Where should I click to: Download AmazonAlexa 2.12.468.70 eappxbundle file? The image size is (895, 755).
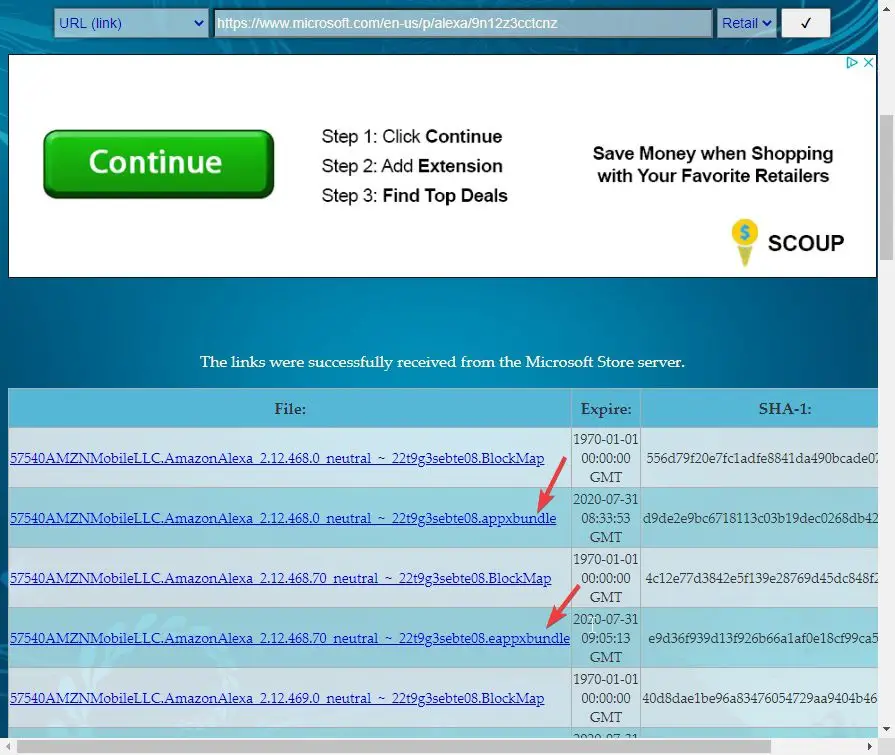tap(290, 638)
